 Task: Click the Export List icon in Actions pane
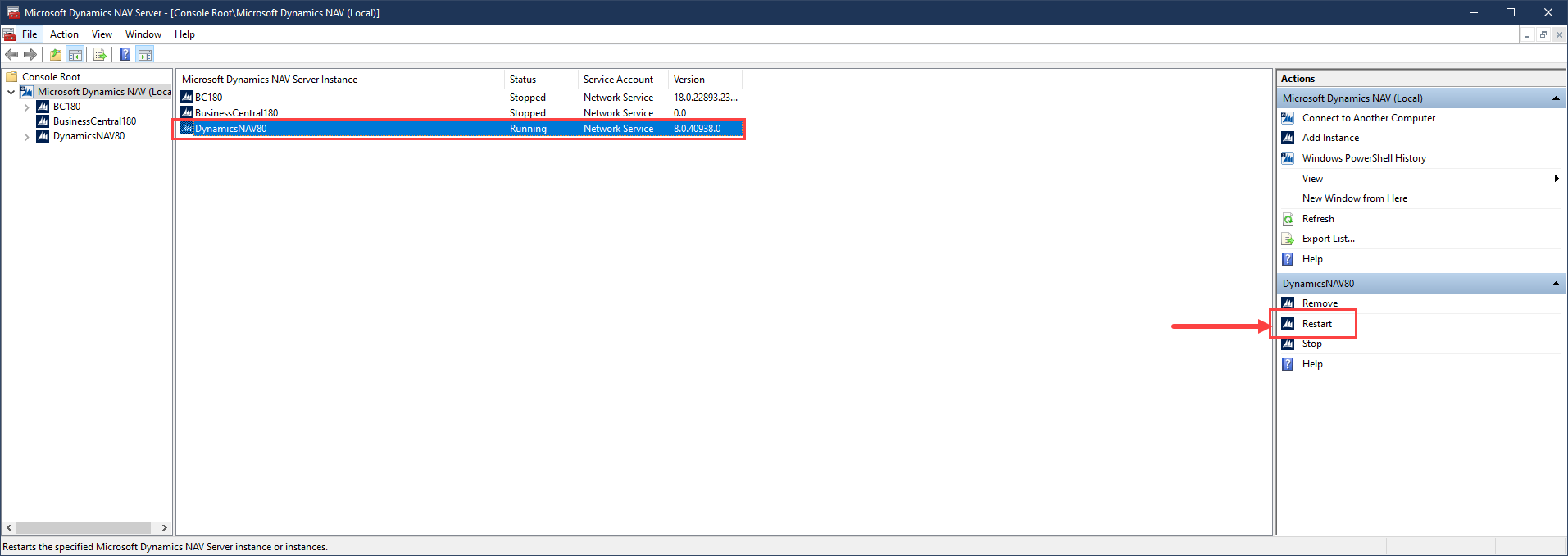pos(1288,239)
